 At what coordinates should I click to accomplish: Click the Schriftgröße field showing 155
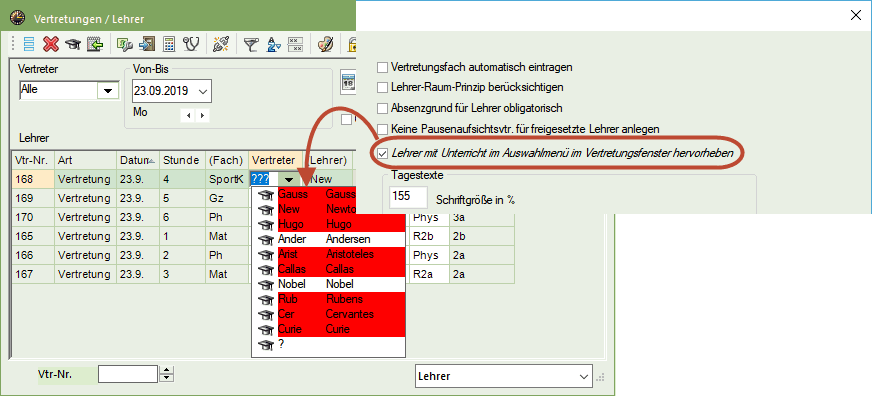tap(409, 197)
